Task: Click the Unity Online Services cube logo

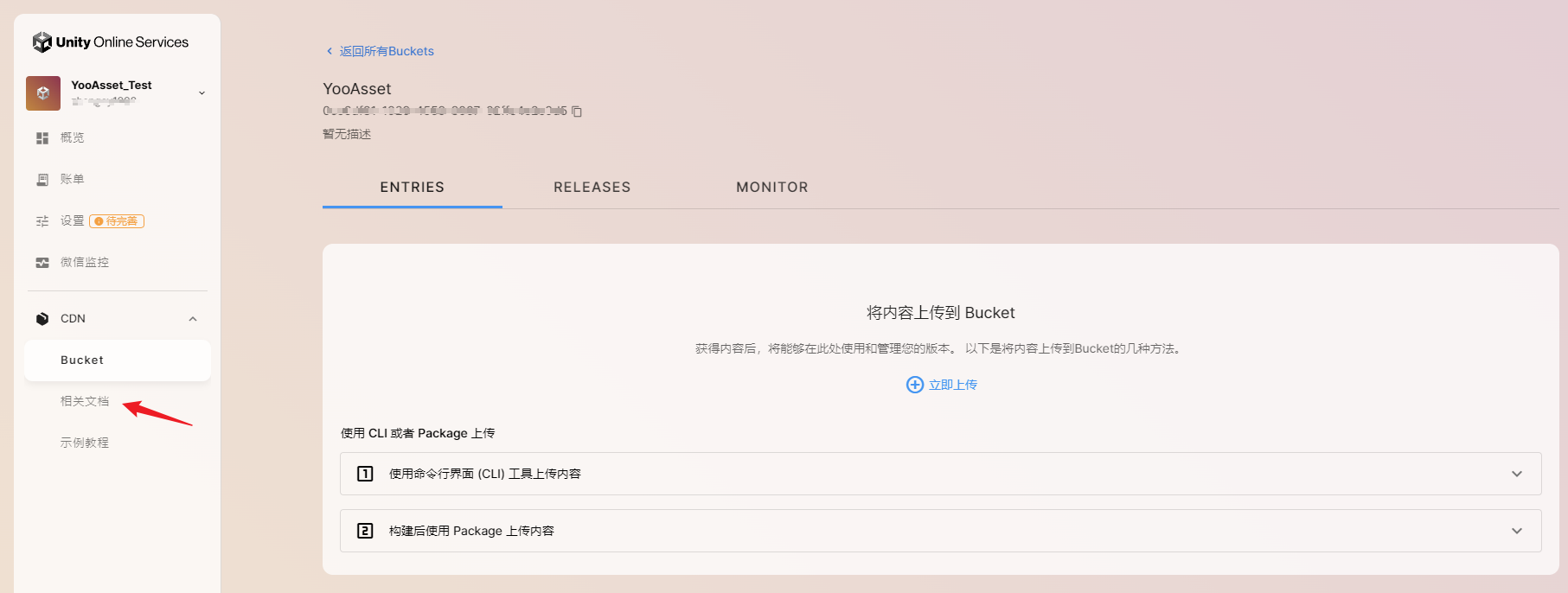Action: 42,41
